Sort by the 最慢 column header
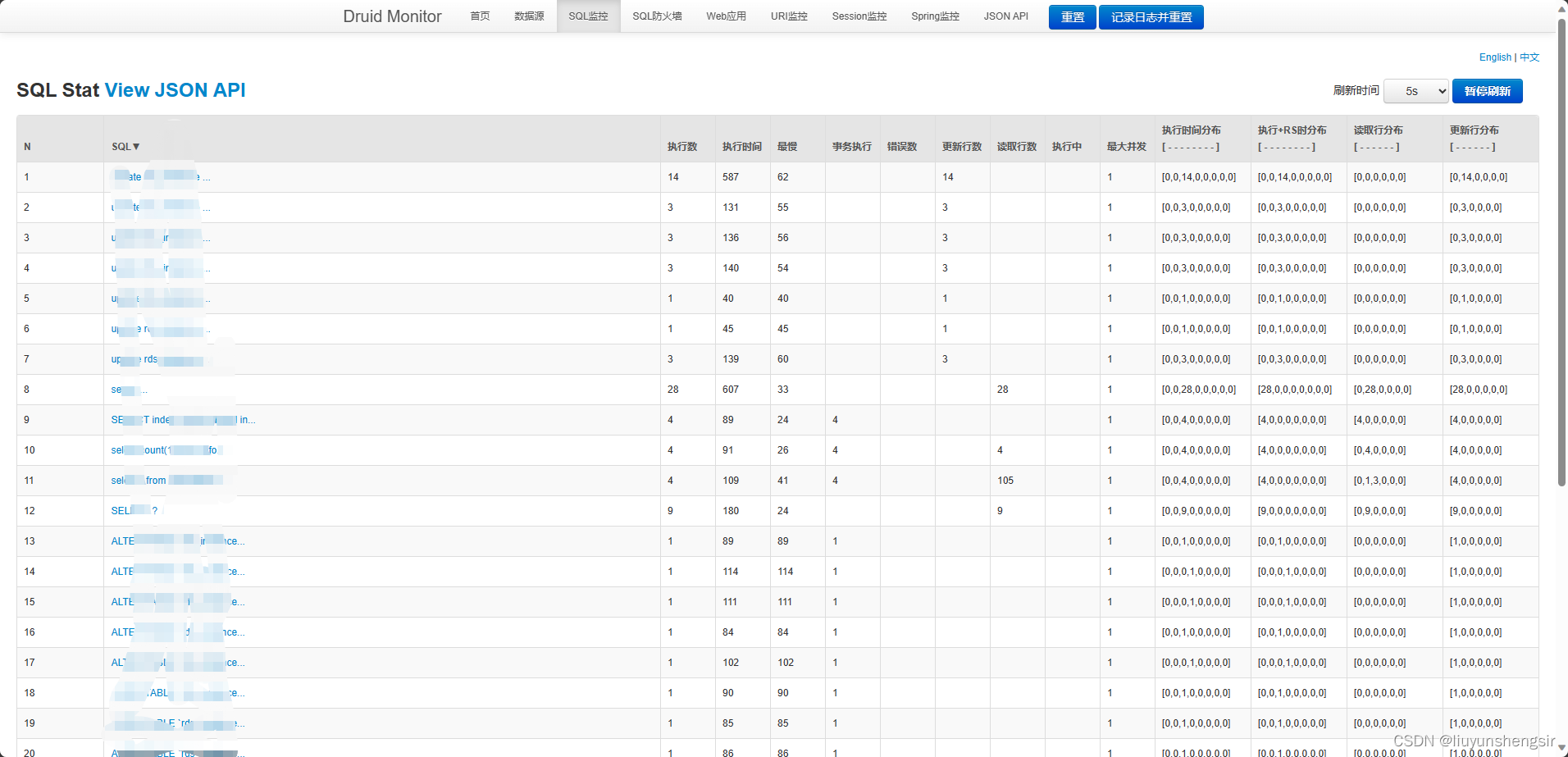This screenshot has height=757, width=1568. [x=786, y=147]
